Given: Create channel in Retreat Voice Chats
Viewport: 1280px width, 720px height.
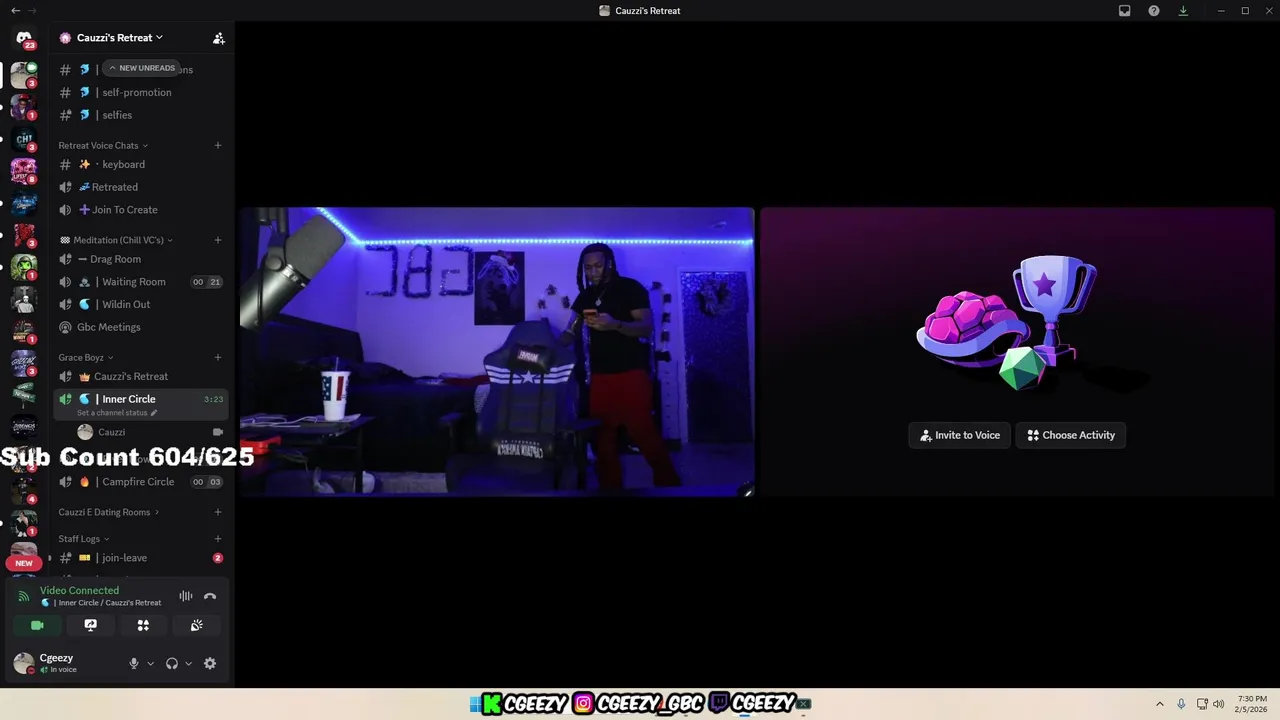Looking at the screenshot, I should tap(218, 146).
